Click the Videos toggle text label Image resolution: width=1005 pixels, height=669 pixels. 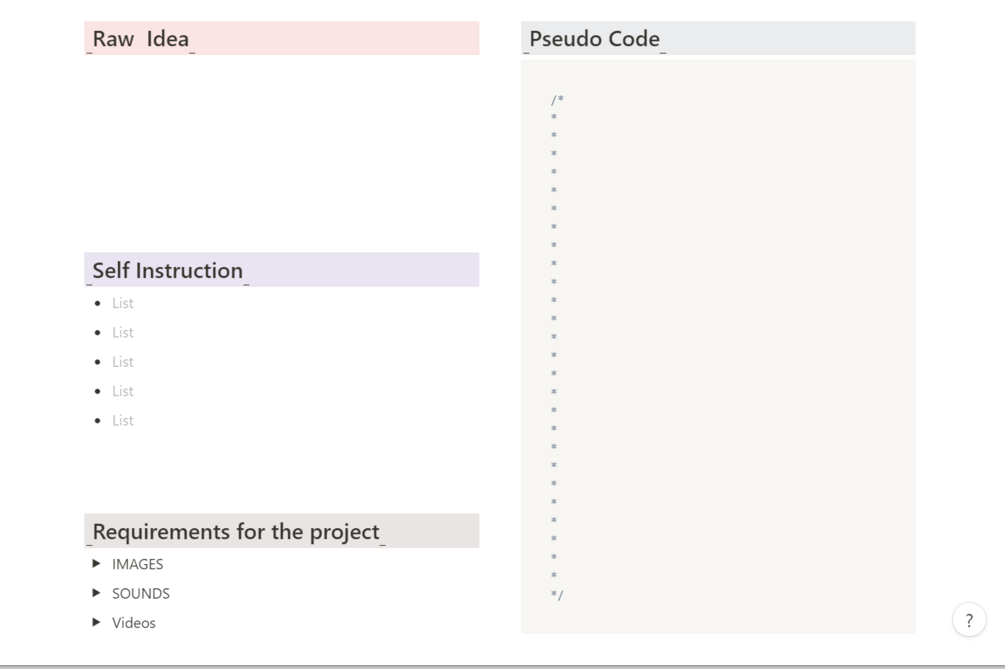click(134, 623)
